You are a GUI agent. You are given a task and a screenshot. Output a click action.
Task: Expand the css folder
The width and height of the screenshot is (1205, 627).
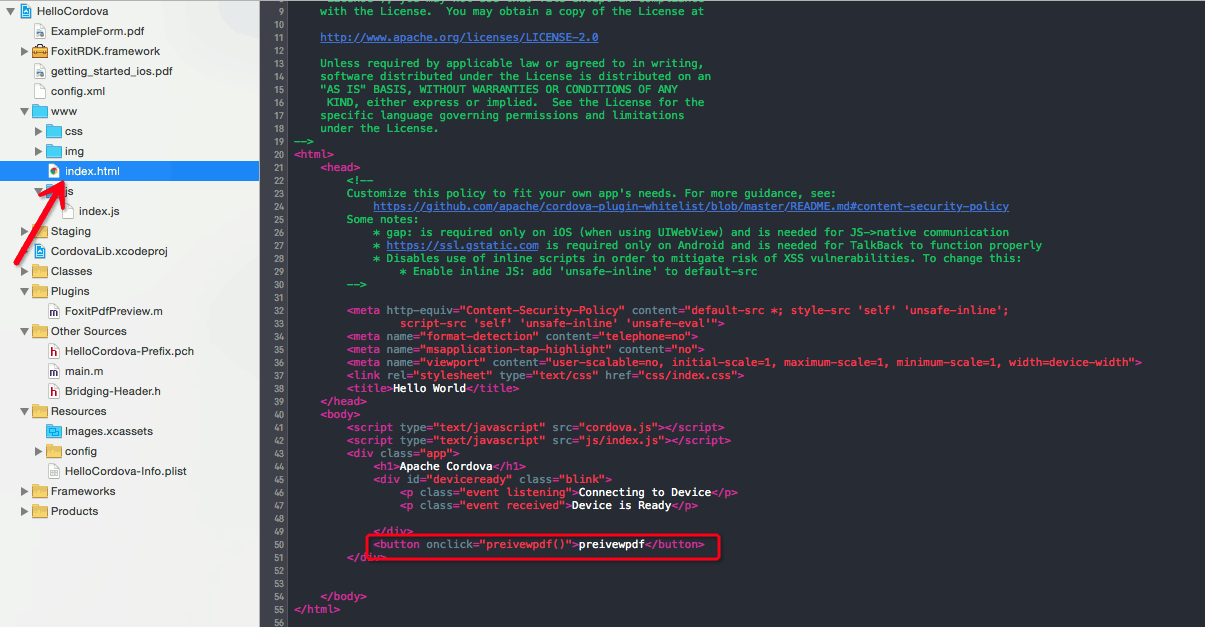[x=39, y=131]
